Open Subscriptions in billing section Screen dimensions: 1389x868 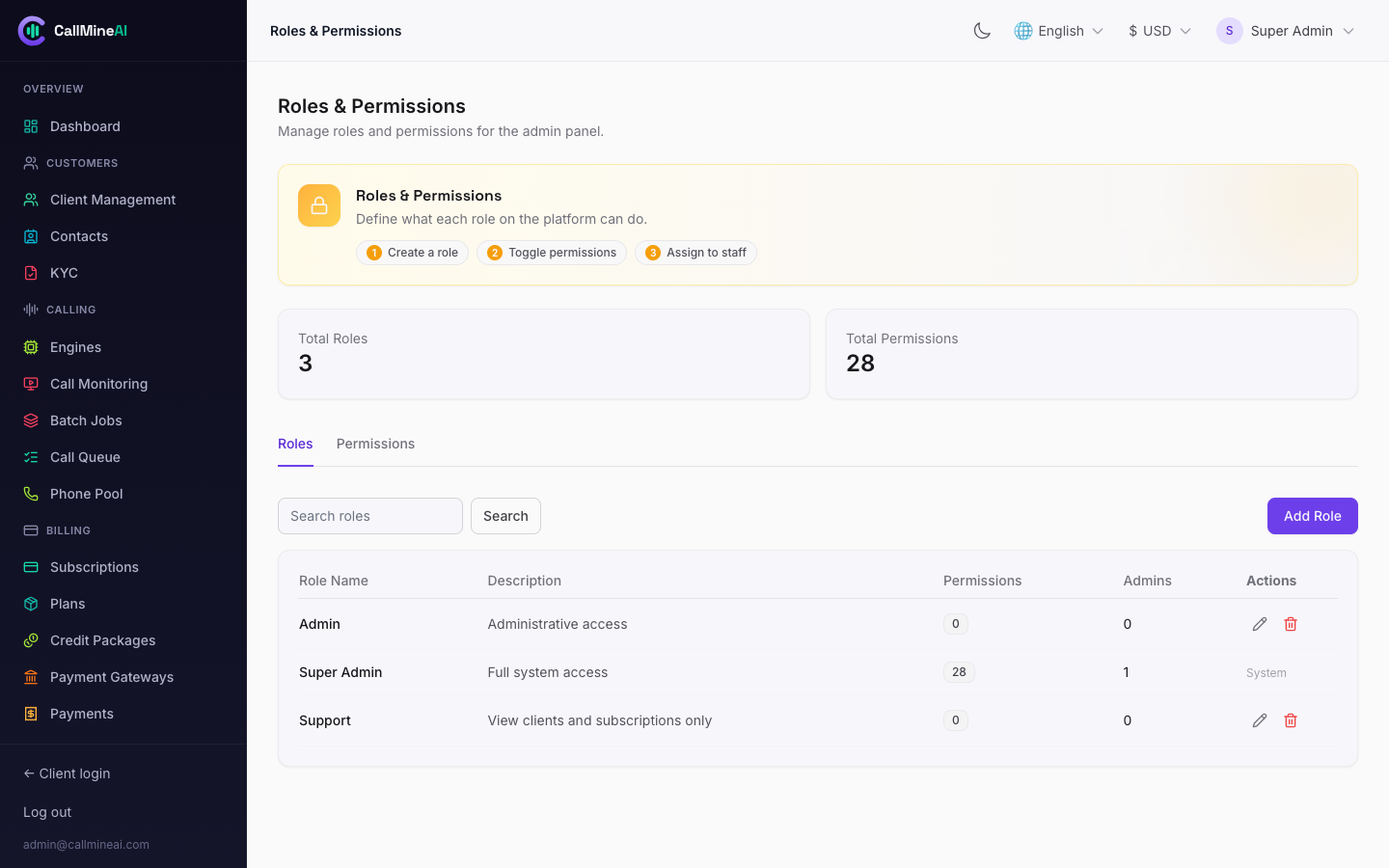pyautogui.click(x=123, y=567)
